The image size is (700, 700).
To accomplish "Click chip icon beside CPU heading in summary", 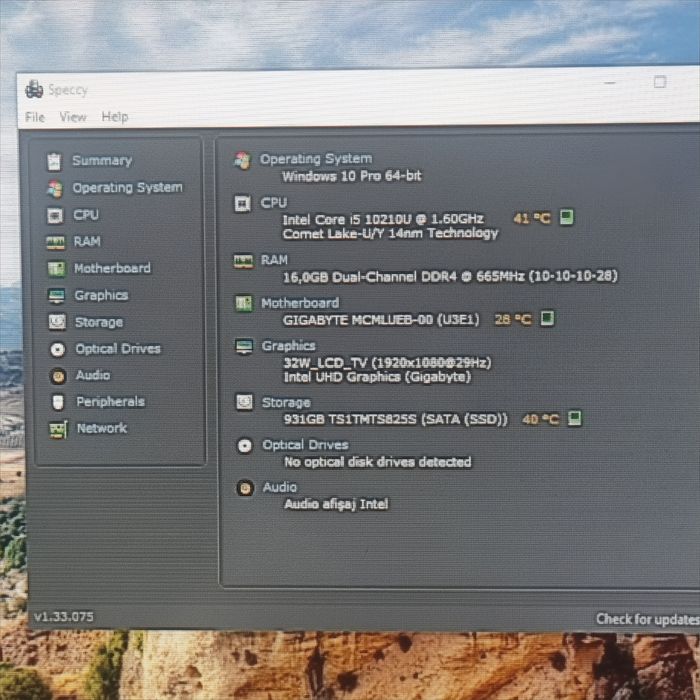I will point(243,204).
